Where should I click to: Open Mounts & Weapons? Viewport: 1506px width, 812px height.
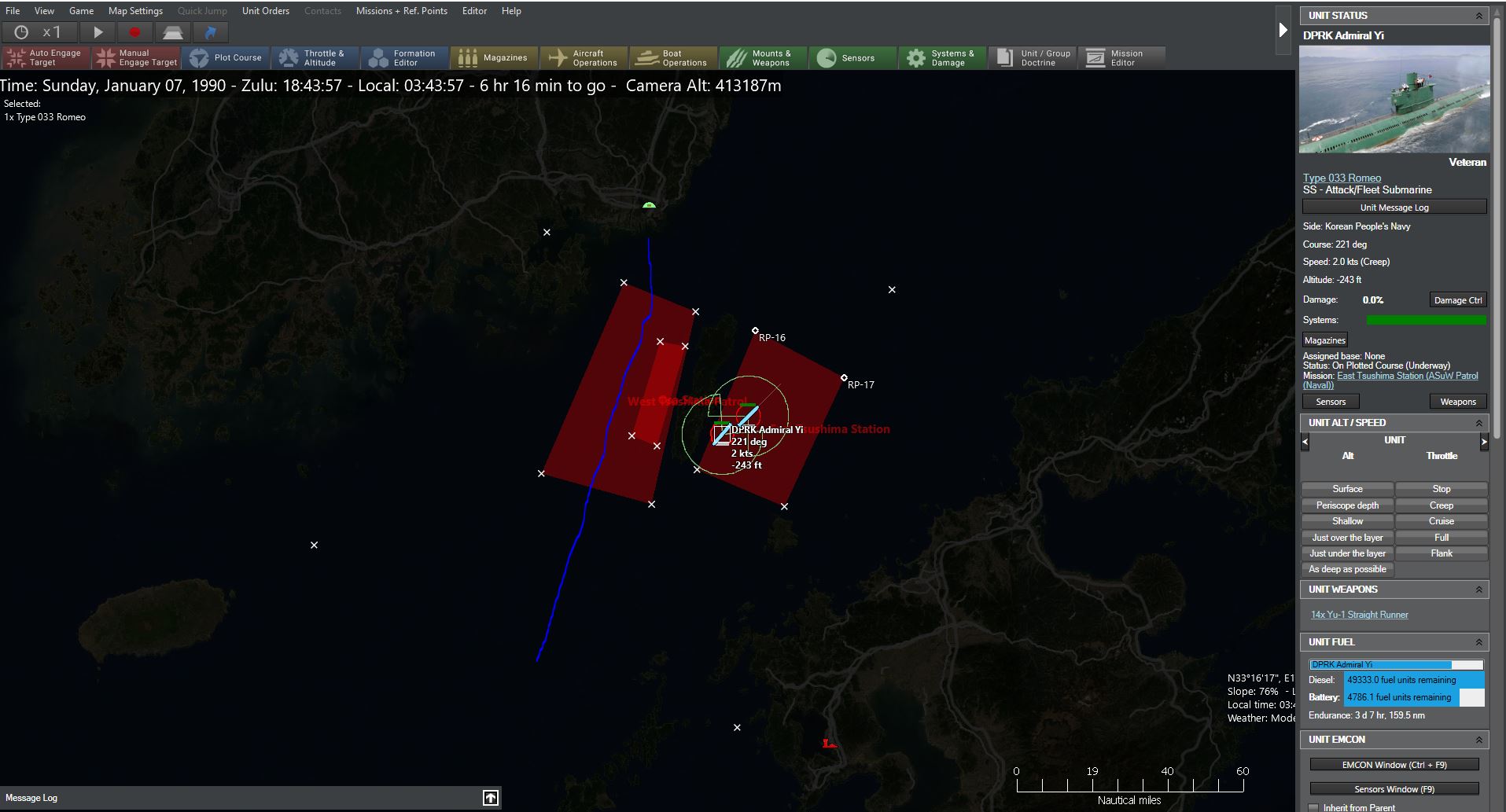point(764,58)
